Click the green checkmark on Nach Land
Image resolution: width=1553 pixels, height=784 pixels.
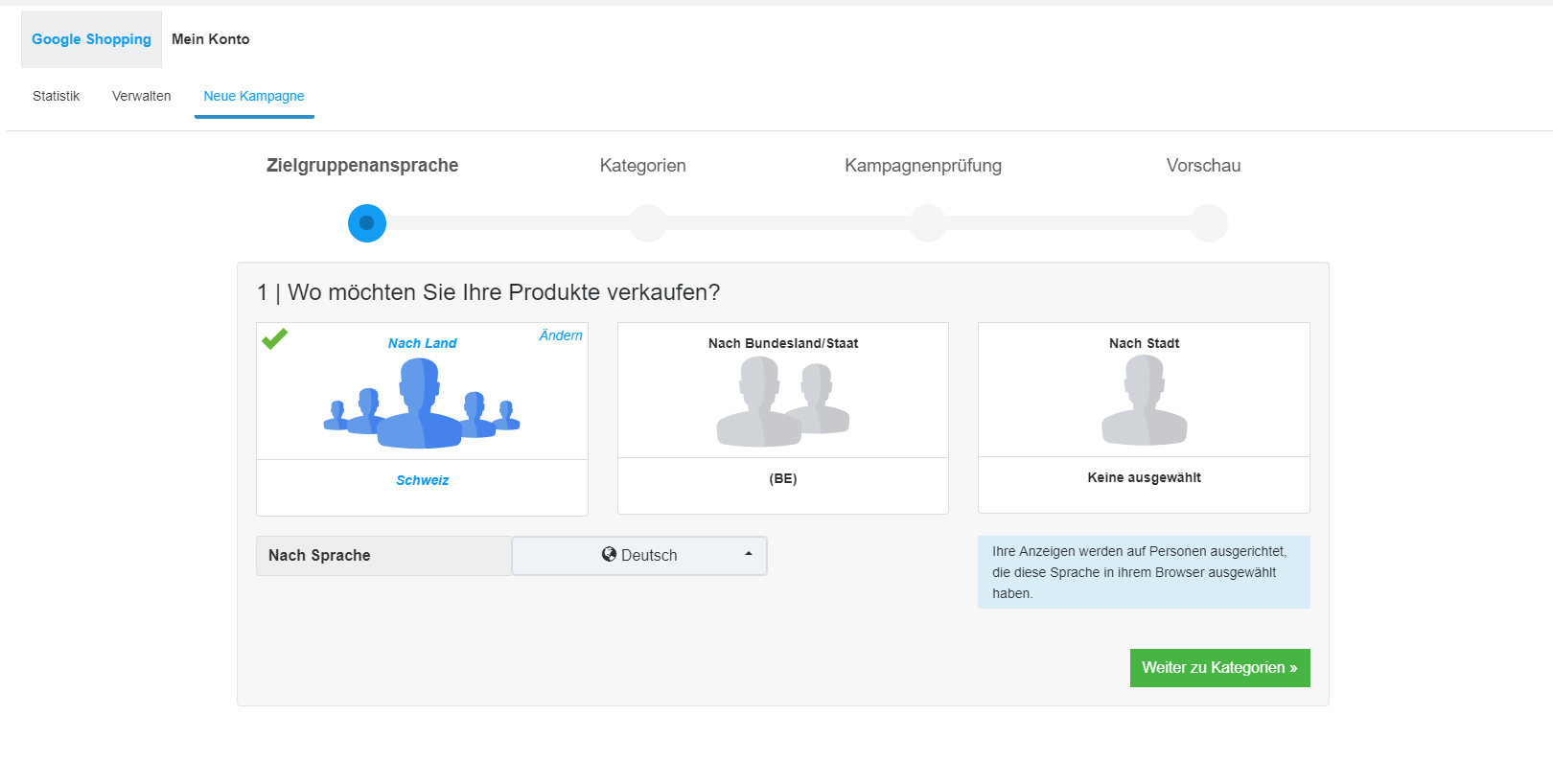275,338
